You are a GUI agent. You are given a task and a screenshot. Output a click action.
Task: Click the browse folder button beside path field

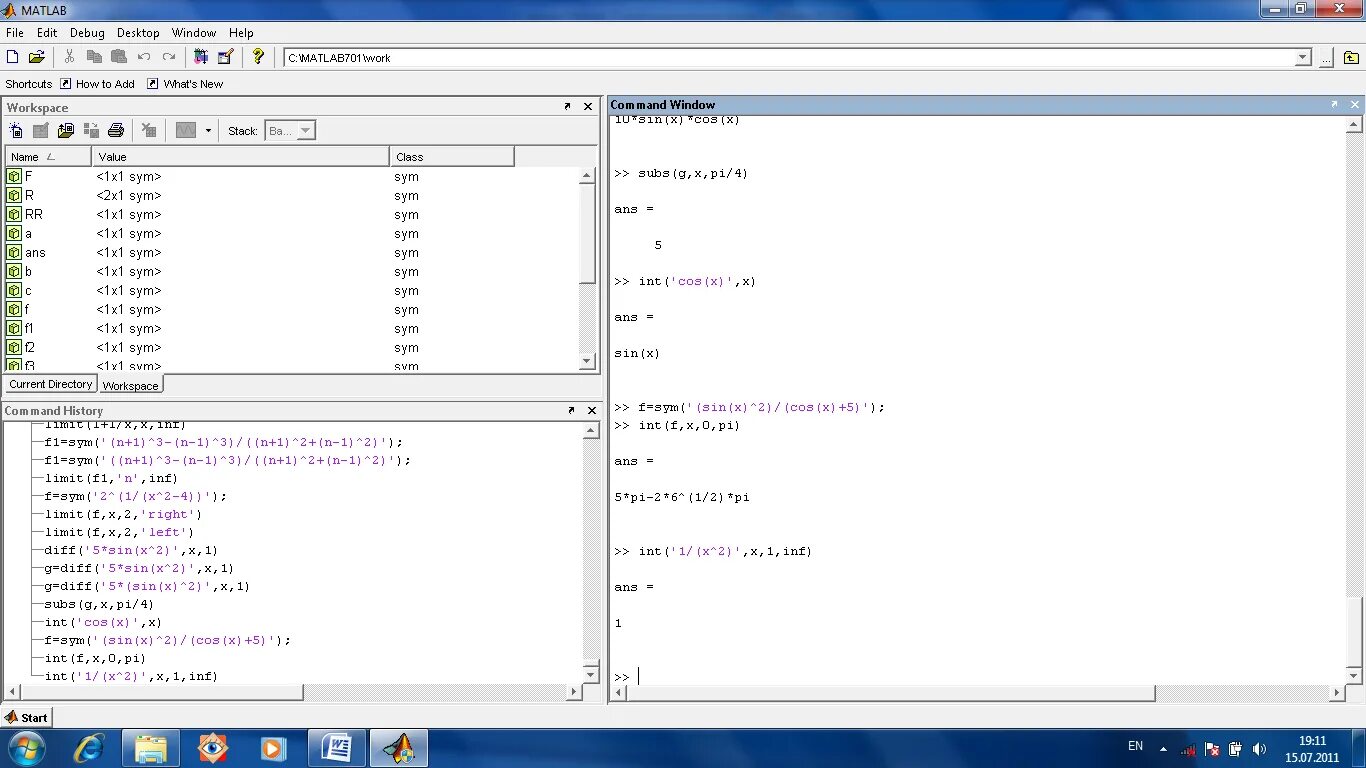point(1326,58)
